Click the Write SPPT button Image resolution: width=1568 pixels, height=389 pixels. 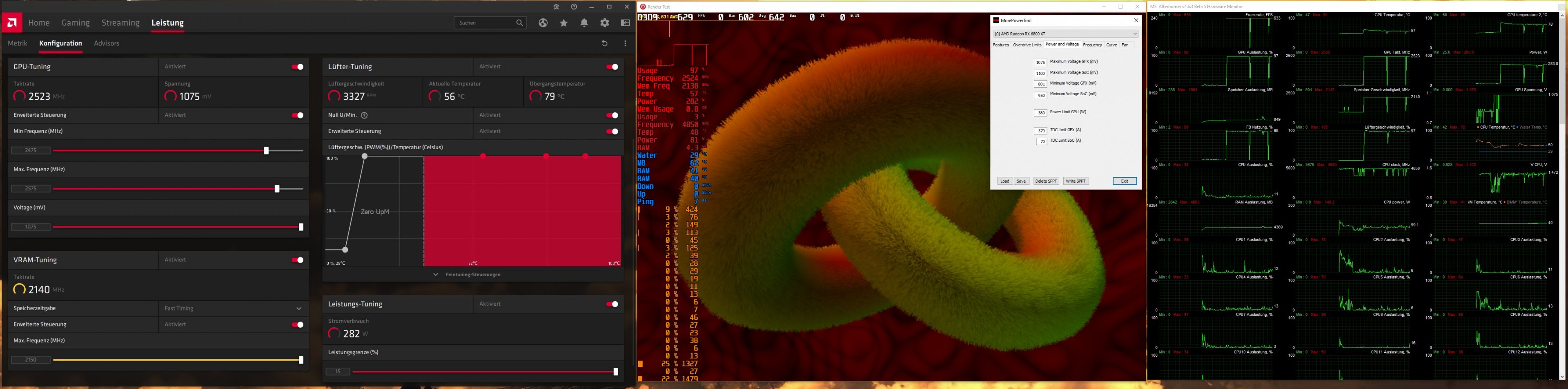coord(1076,181)
